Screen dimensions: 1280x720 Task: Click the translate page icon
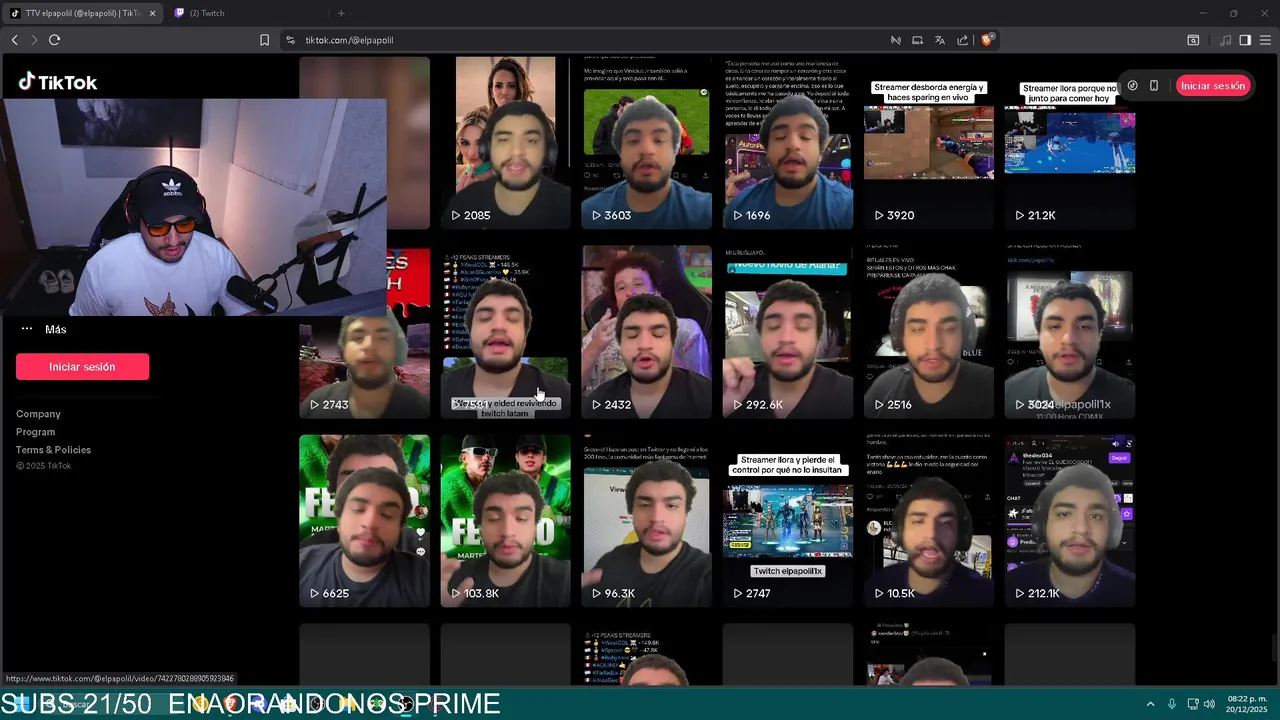point(940,40)
